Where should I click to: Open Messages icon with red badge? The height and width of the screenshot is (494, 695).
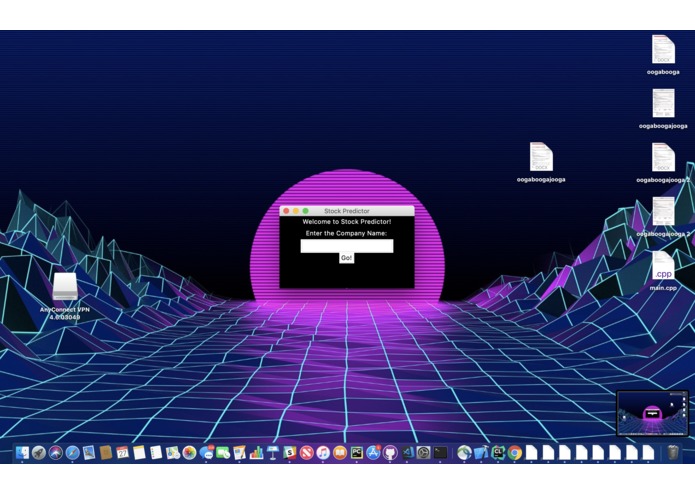[206, 452]
